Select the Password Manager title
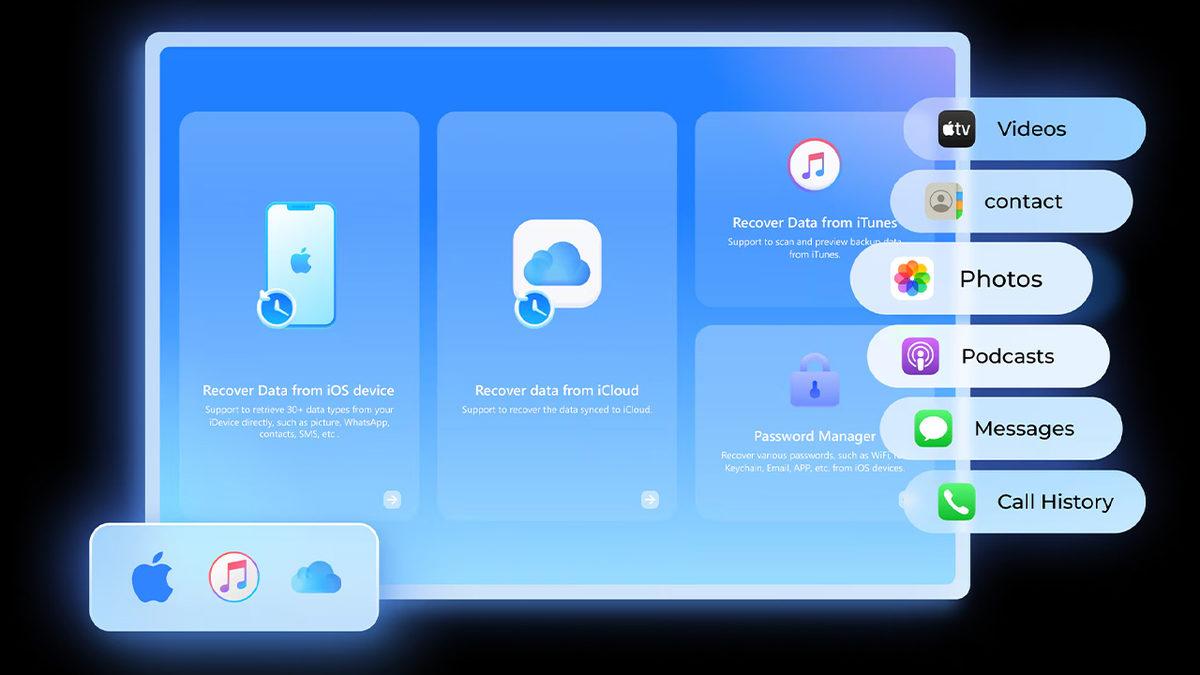1200x675 pixels. (x=814, y=436)
